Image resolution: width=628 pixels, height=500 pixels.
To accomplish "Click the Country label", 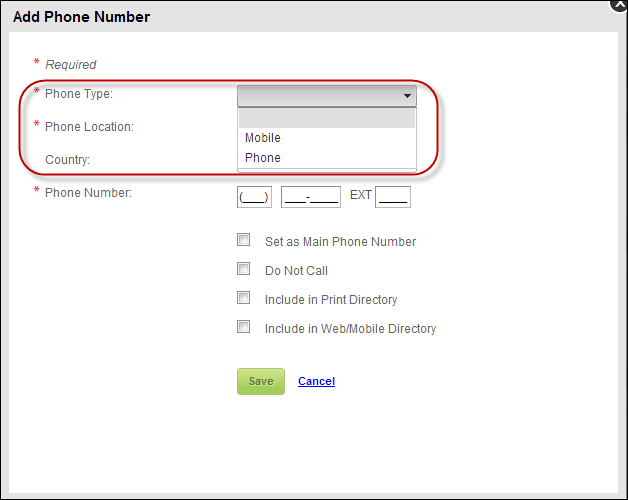I will (x=68, y=159).
